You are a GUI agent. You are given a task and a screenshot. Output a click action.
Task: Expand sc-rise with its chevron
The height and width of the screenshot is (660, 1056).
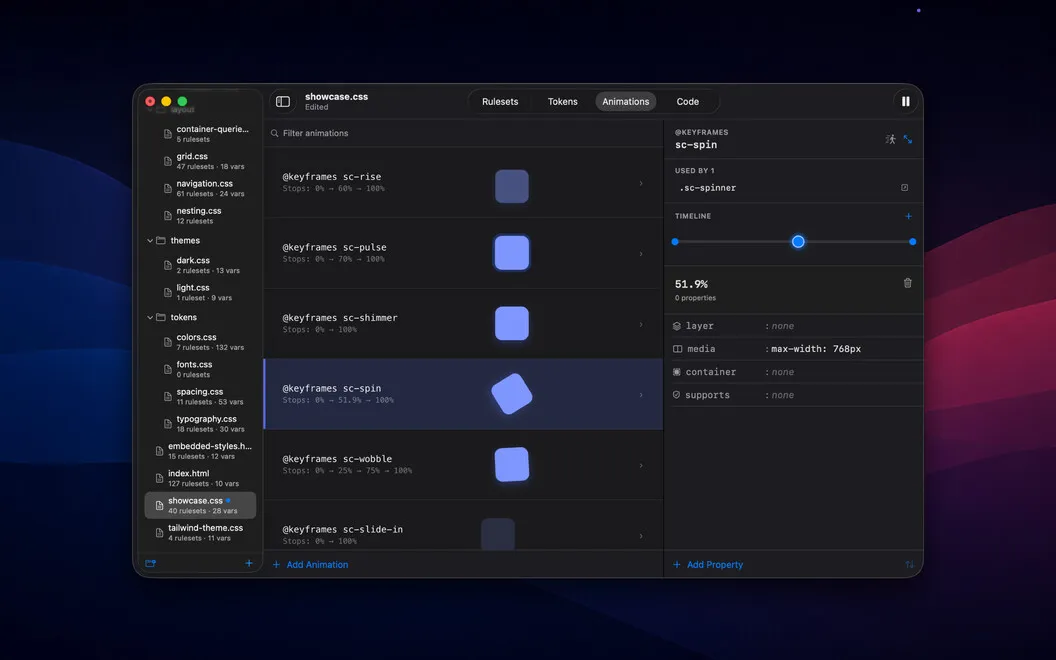click(x=640, y=183)
